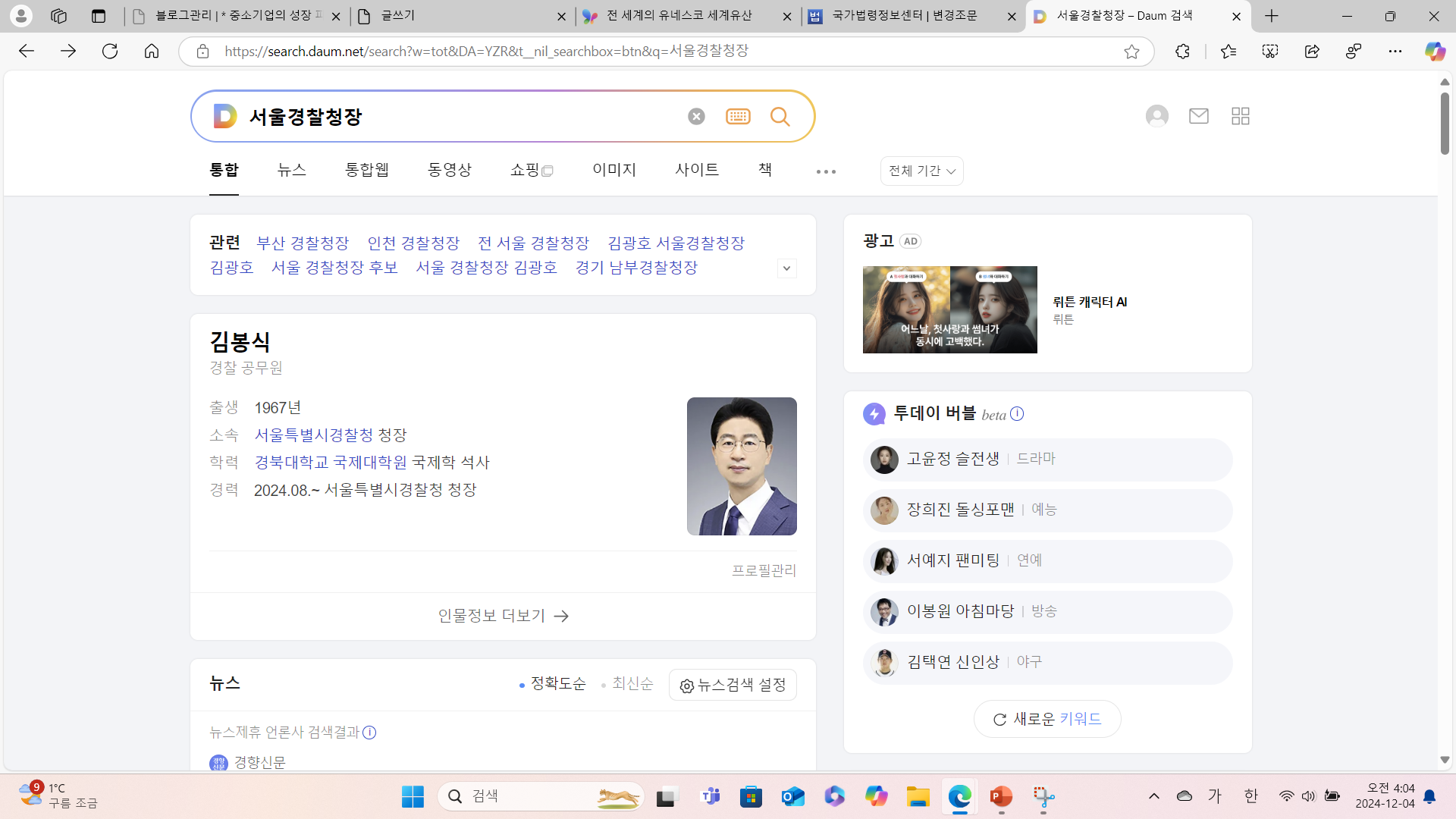
Task: Expand the related searches chevron
Action: pos(786,268)
